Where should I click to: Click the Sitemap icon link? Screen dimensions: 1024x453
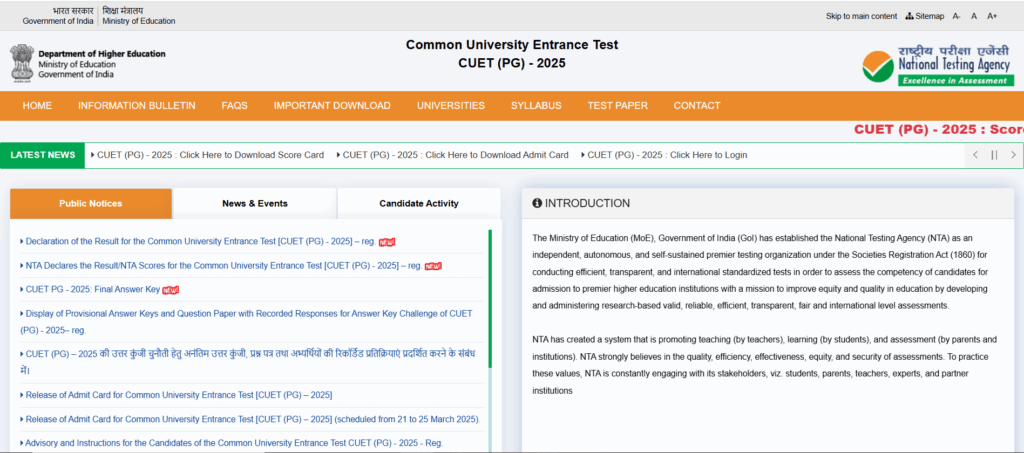[925, 16]
